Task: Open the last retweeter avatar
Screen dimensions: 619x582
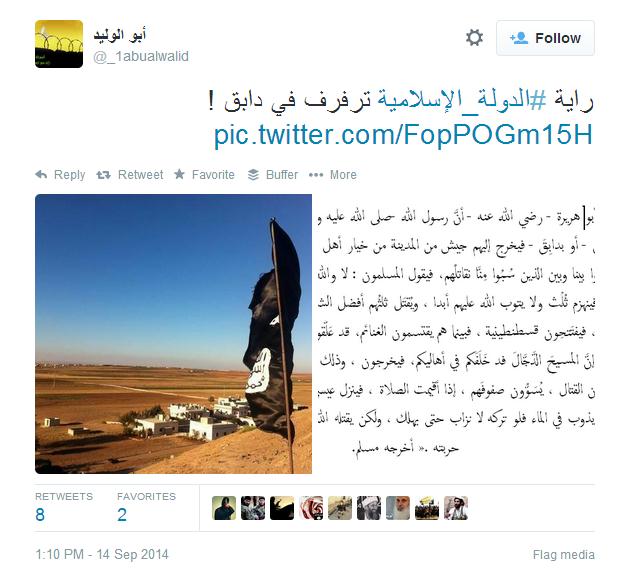Action: tap(456, 508)
